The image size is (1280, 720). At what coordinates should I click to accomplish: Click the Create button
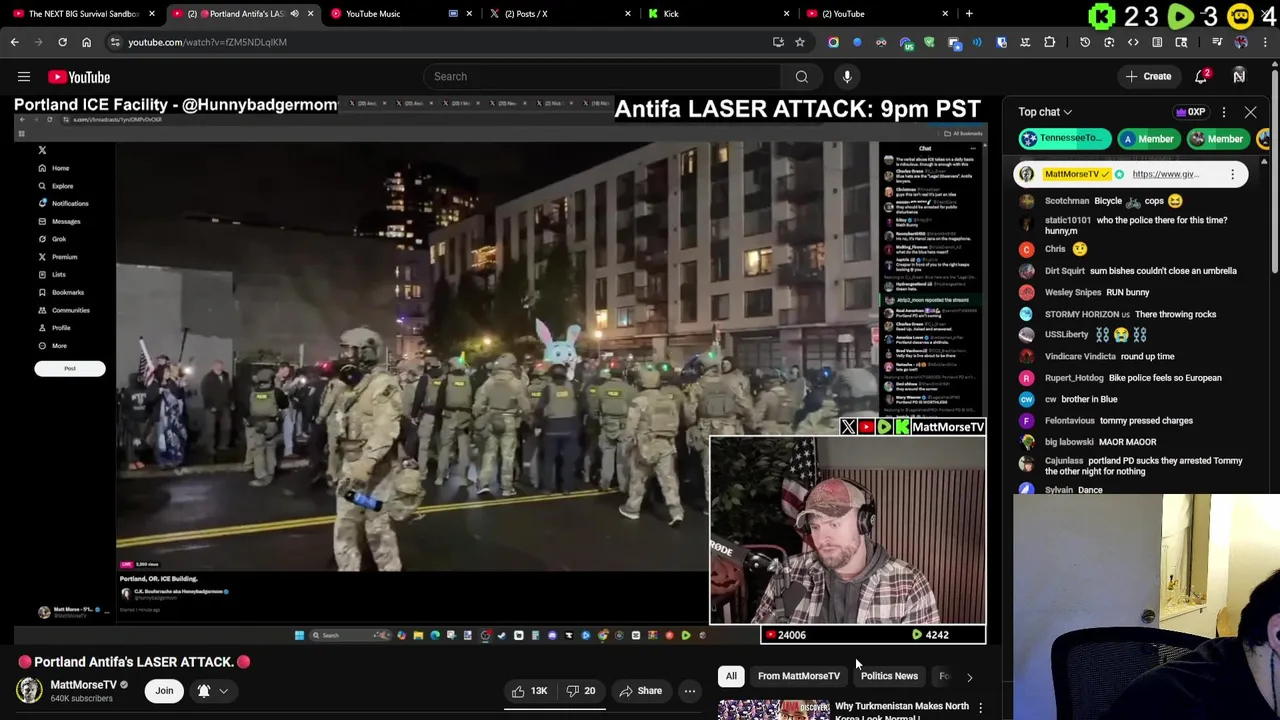[x=1148, y=77]
